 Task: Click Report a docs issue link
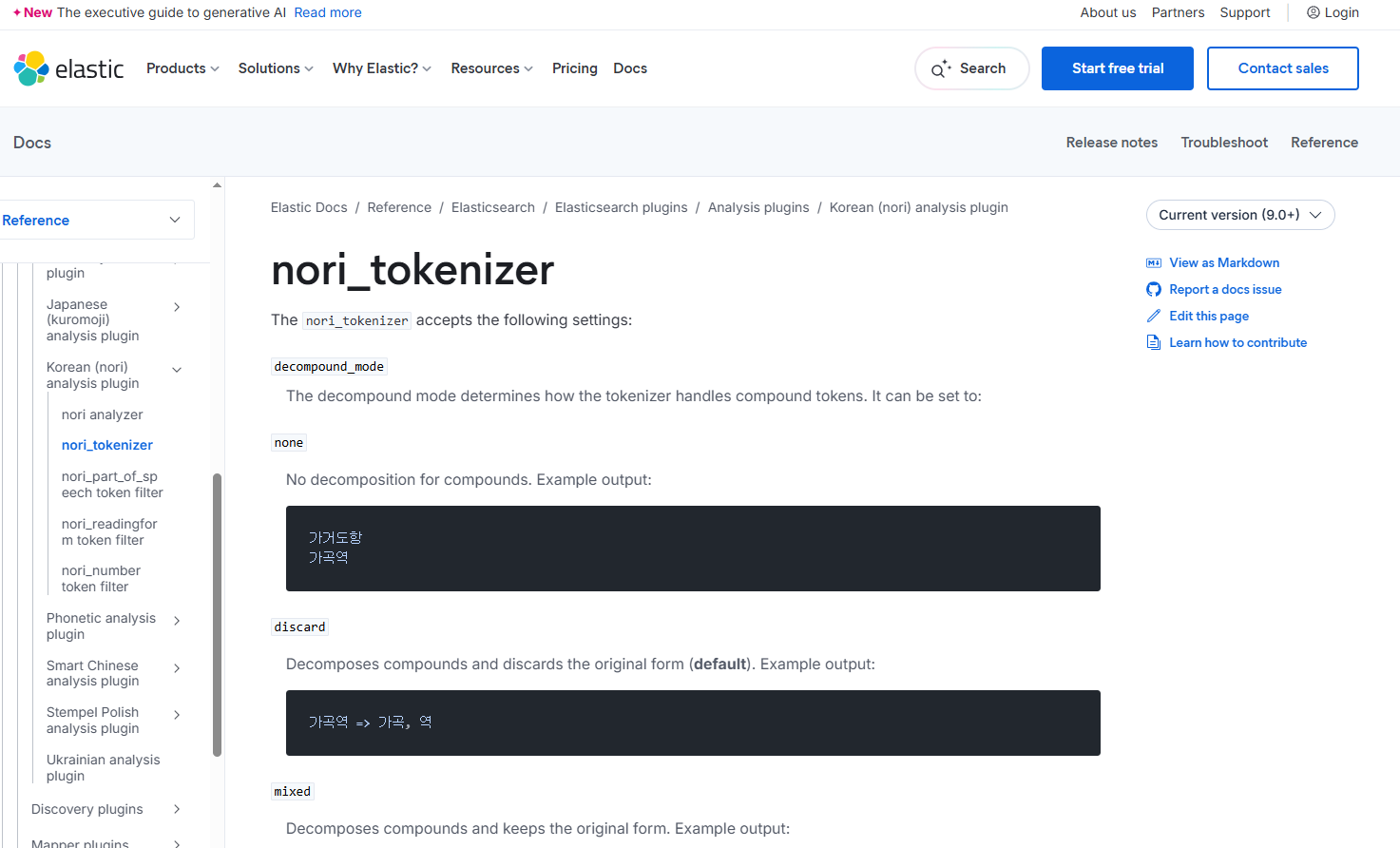1225,290
